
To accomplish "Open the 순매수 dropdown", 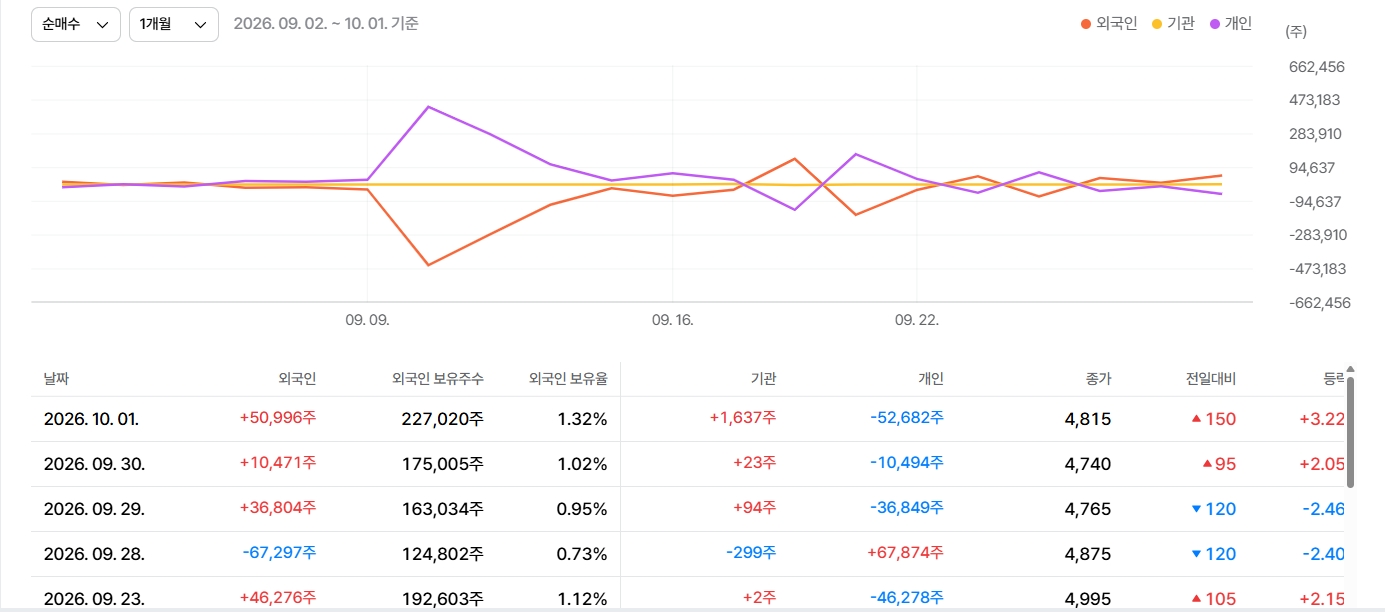I will click(x=76, y=24).
